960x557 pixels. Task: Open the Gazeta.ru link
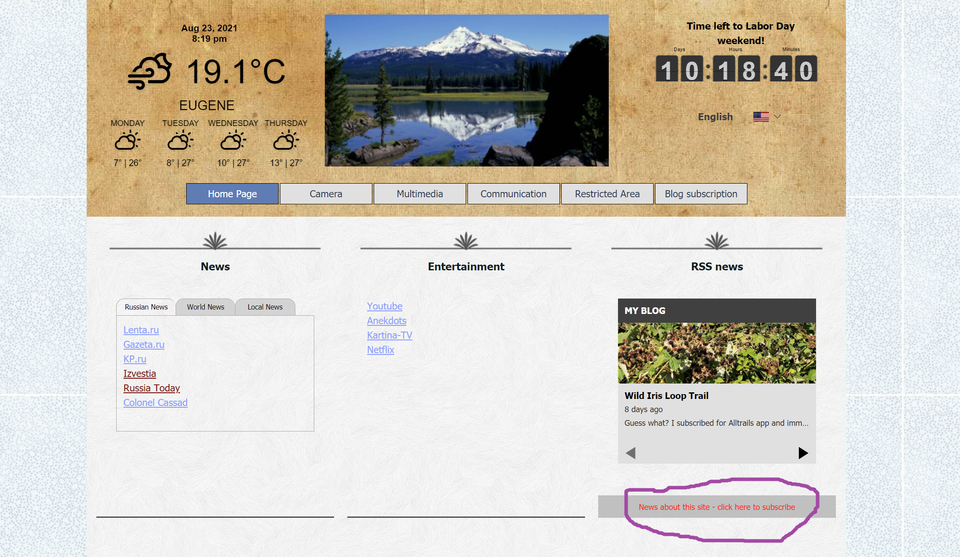click(x=144, y=345)
